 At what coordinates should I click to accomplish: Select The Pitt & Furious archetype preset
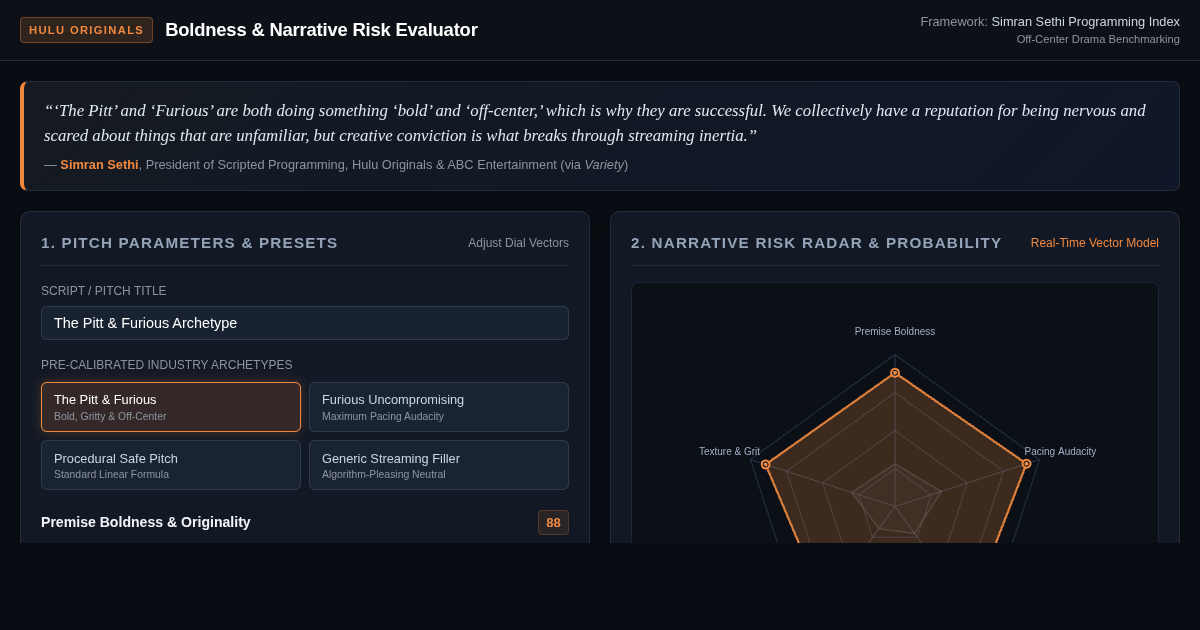click(x=171, y=407)
